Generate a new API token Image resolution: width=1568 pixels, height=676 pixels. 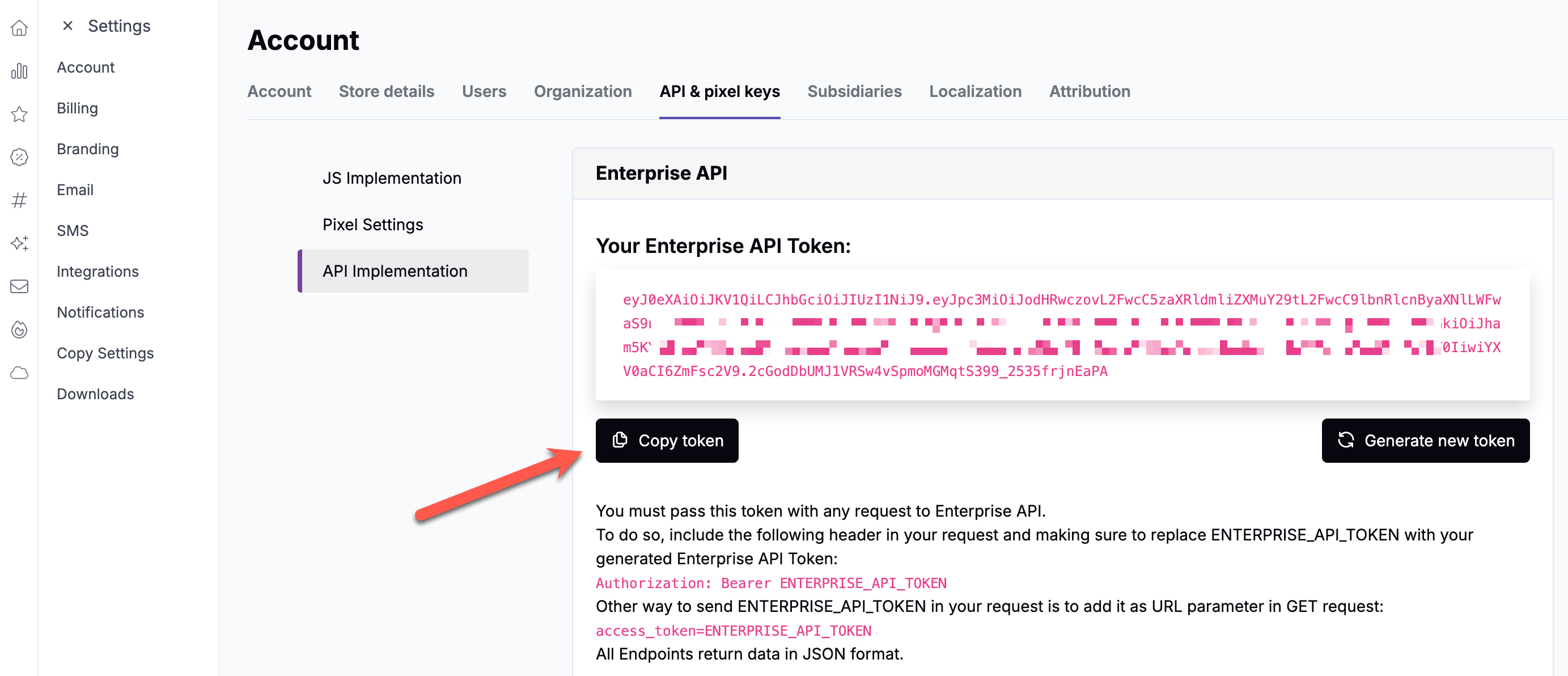point(1425,440)
